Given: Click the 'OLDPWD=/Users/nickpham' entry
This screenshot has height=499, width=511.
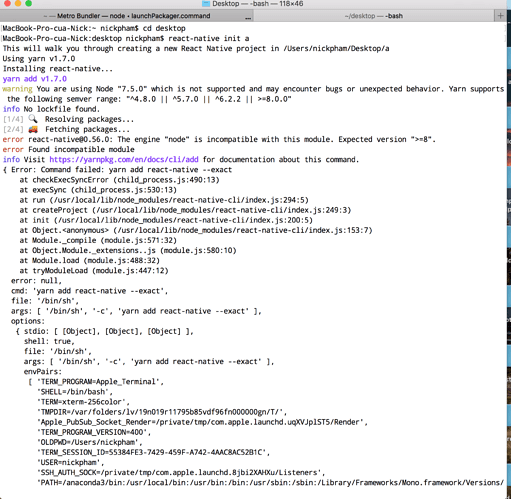Looking at the screenshot, I should click(x=90, y=442).
